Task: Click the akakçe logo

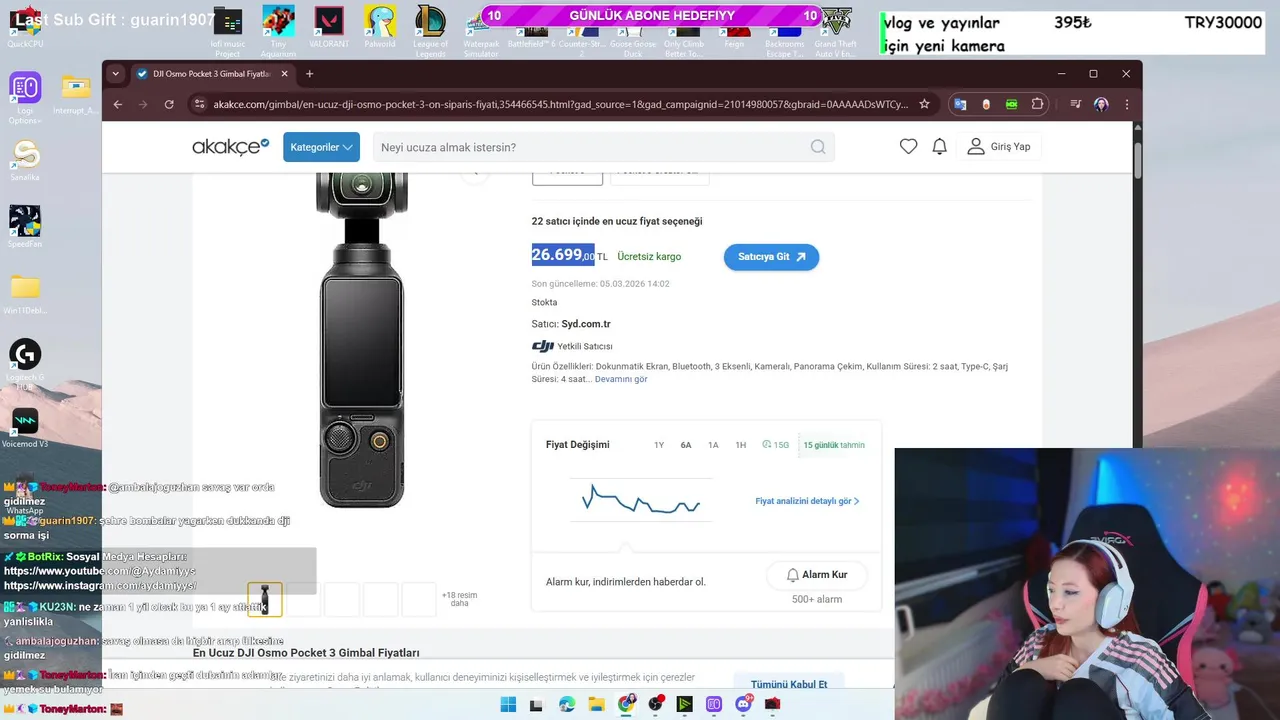Action: pyautogui.click(x=230, y=147)
